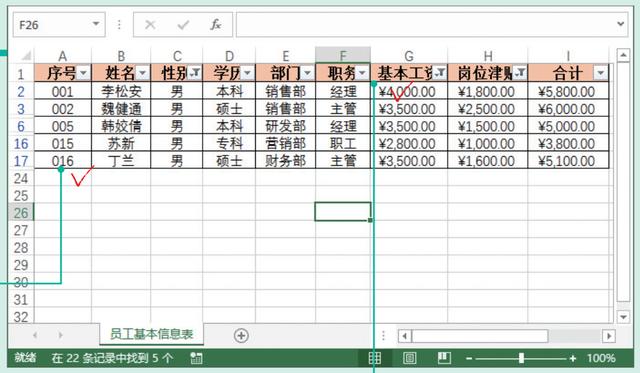Select the 员工基本信息表 sheet tab
Viewport: 640px width, 373px height.
151,334
